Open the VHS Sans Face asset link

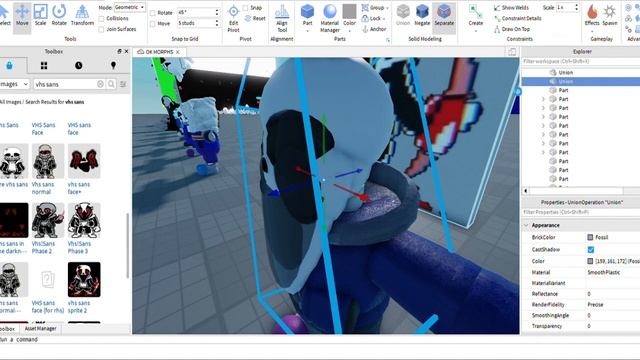[x=43, y=129]
